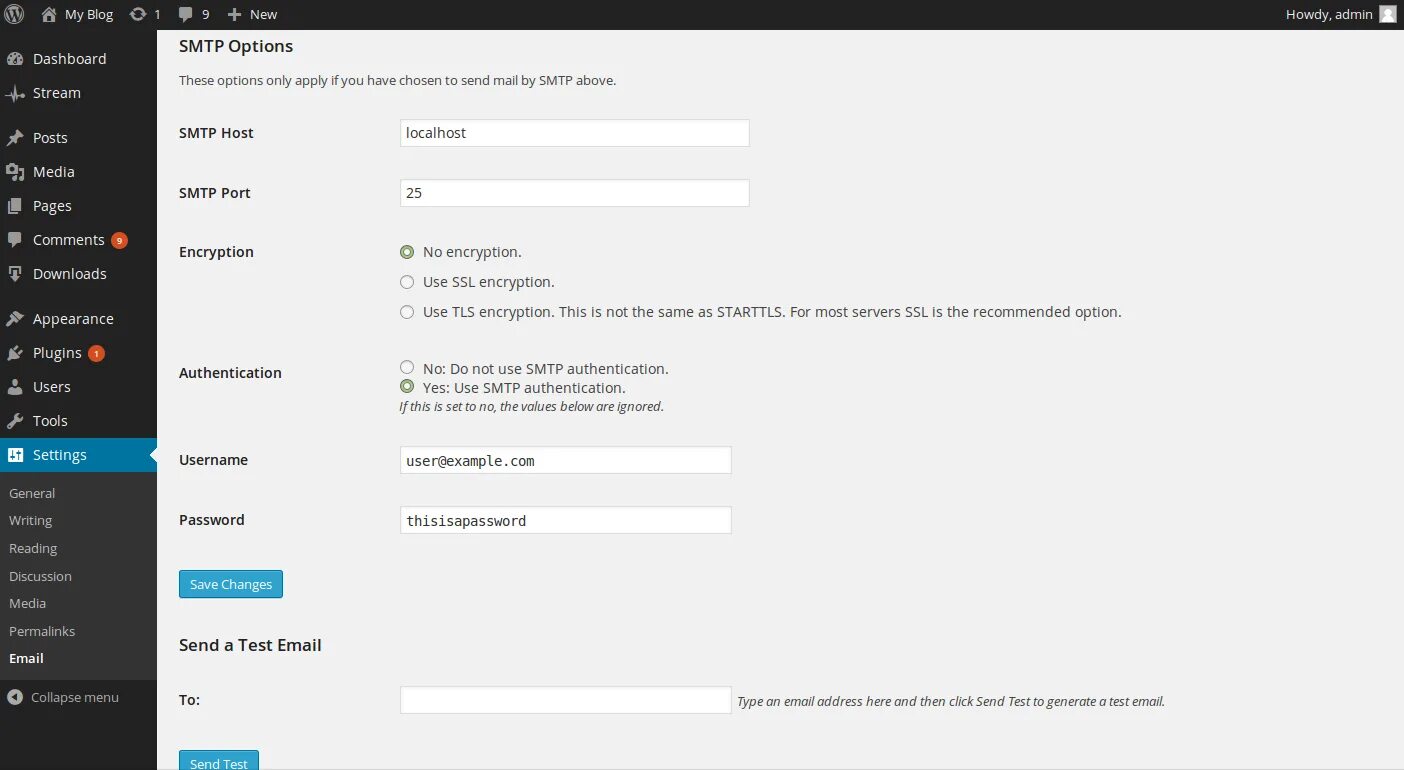Click the Tools wrench icon

click(15, 421)
